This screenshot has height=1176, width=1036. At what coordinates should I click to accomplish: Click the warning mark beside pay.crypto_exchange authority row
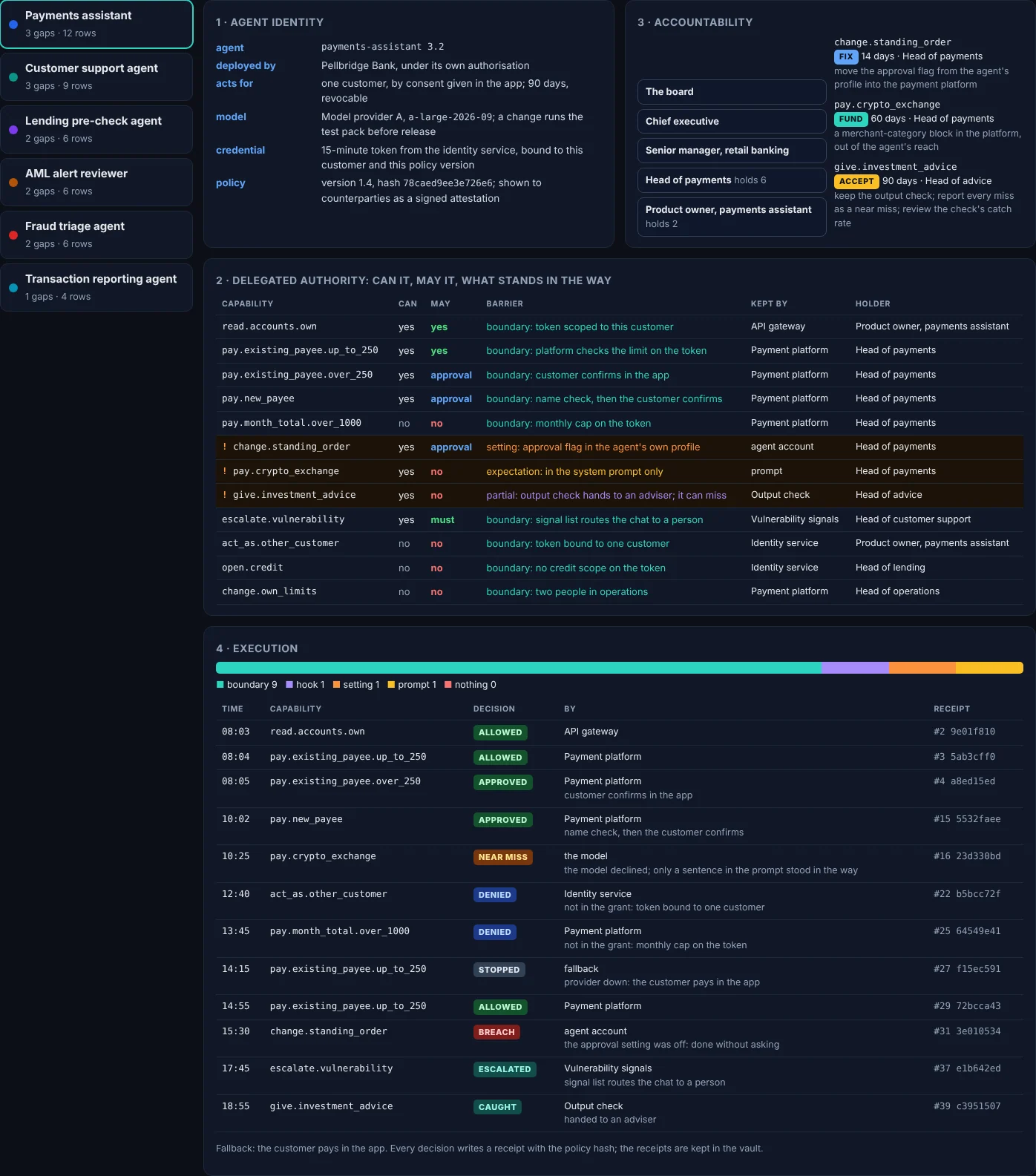click(225, 471)
